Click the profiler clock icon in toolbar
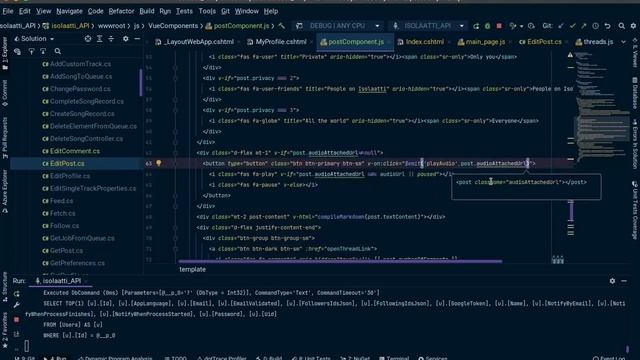The image size is (640, 360). (x=531, y=26)
